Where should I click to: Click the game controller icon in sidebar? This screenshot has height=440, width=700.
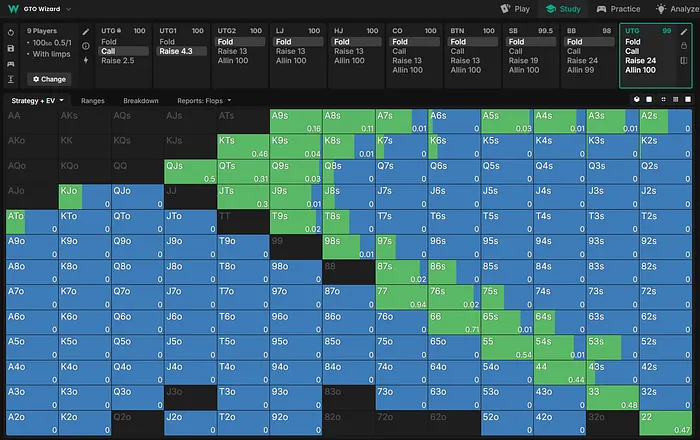point(10,62)
